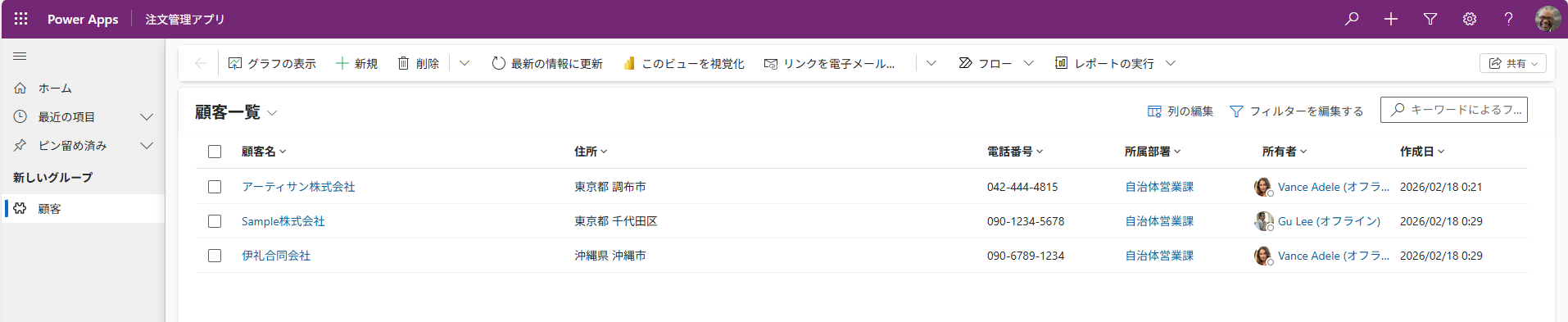Toggle the select-all checkbox in header row

click(x=215, y=152)
